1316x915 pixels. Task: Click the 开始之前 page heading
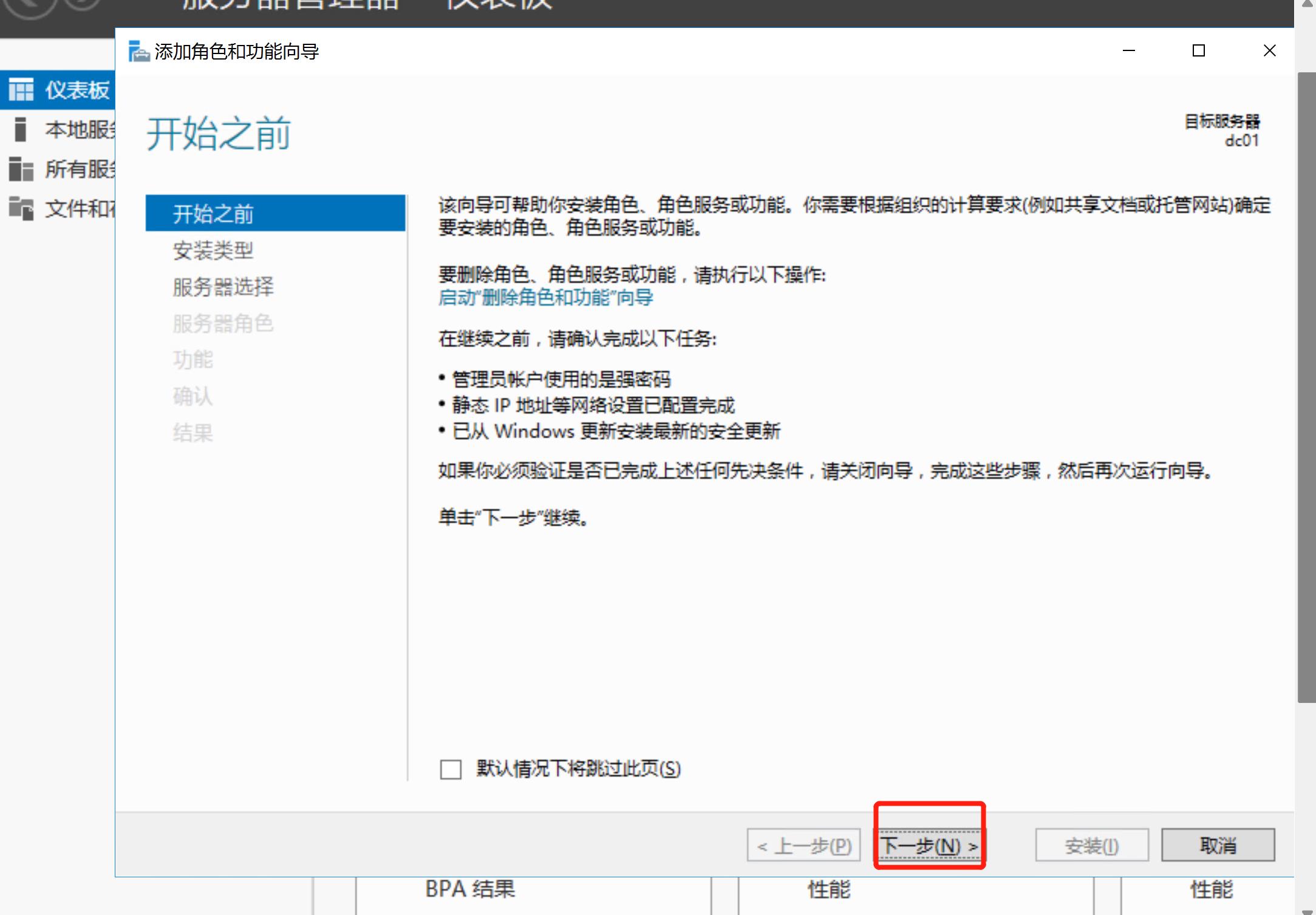coord(219,134)
